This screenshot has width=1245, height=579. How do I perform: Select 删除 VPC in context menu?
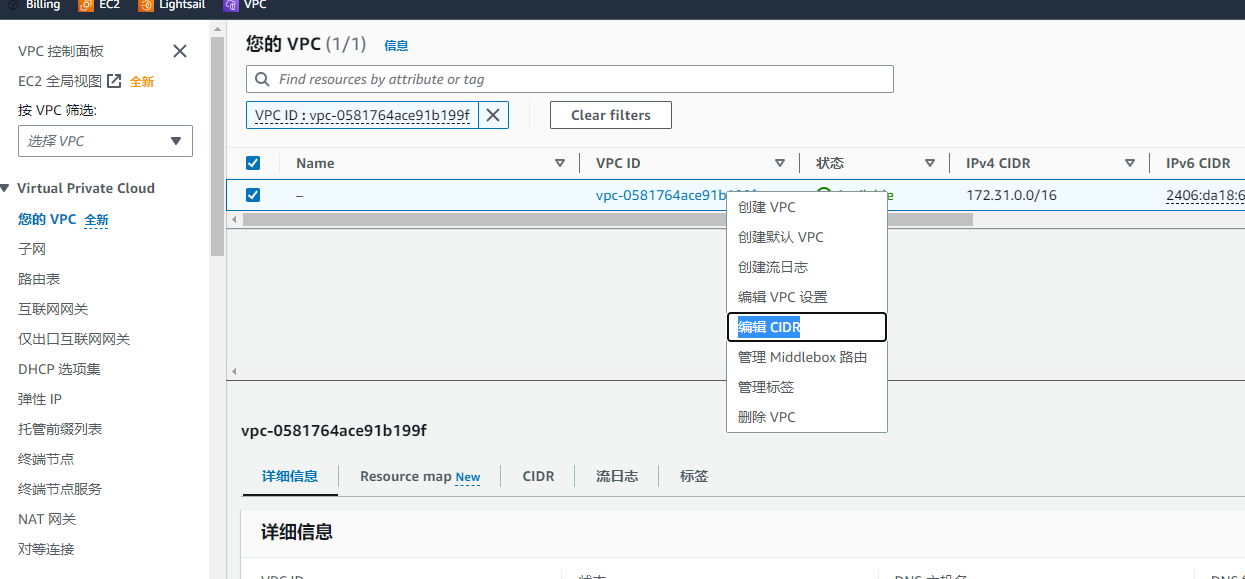[x=767, y=417]
